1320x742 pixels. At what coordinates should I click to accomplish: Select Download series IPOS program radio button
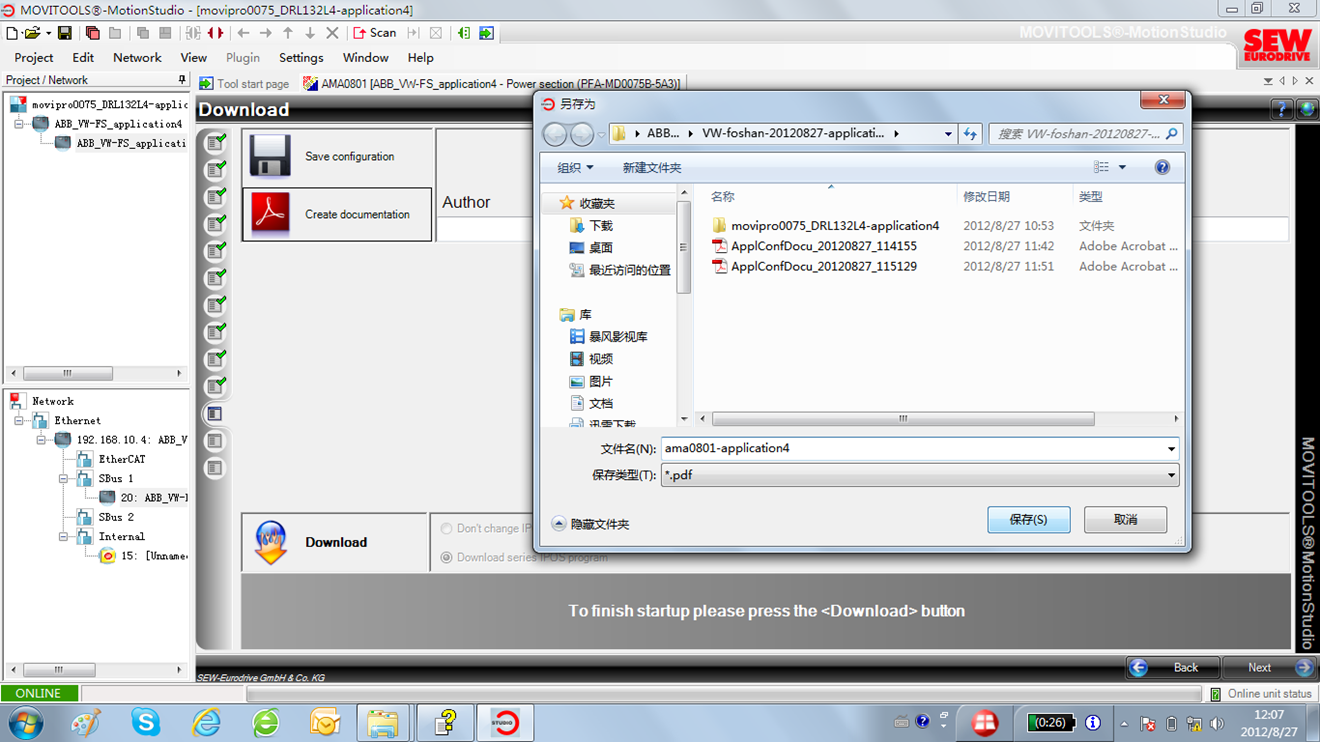pyautogui.click(x=447, y=557)
